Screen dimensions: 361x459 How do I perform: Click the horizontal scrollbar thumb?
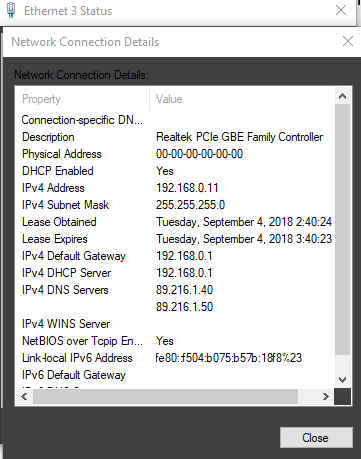[x=165, y=396]
